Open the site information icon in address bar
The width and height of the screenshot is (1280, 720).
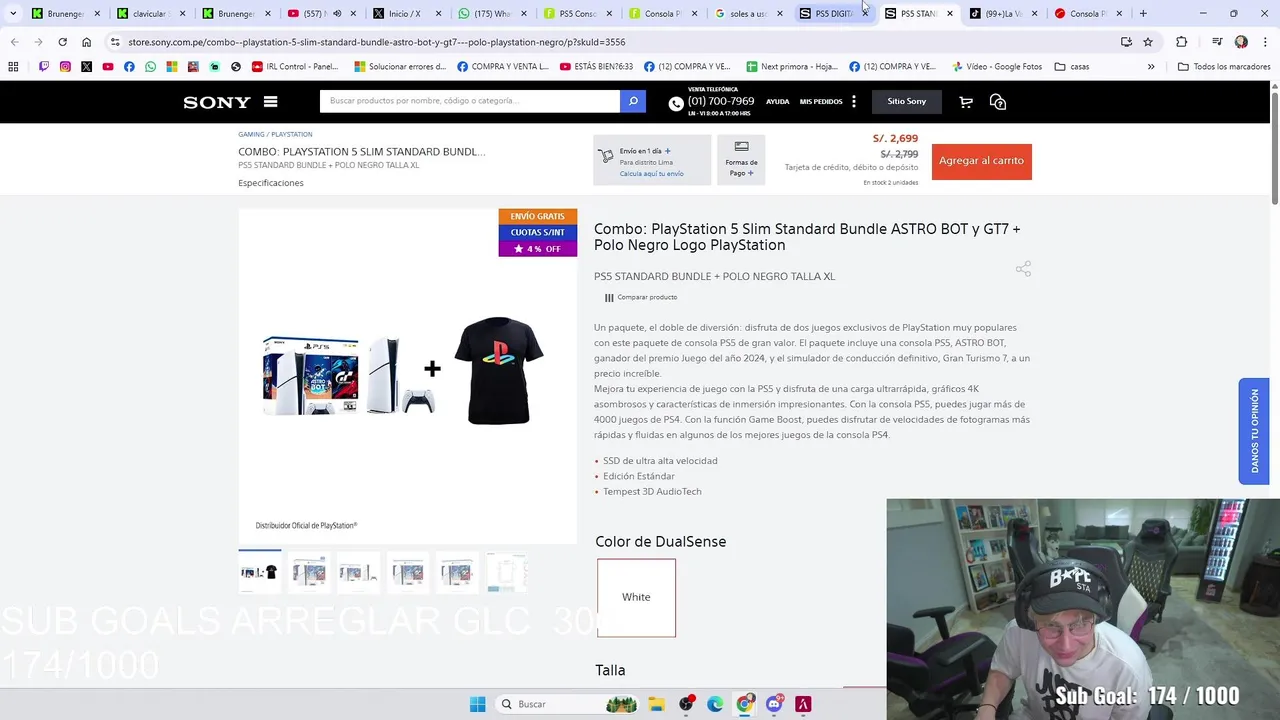pyautogui.click(x=115, y=42)
